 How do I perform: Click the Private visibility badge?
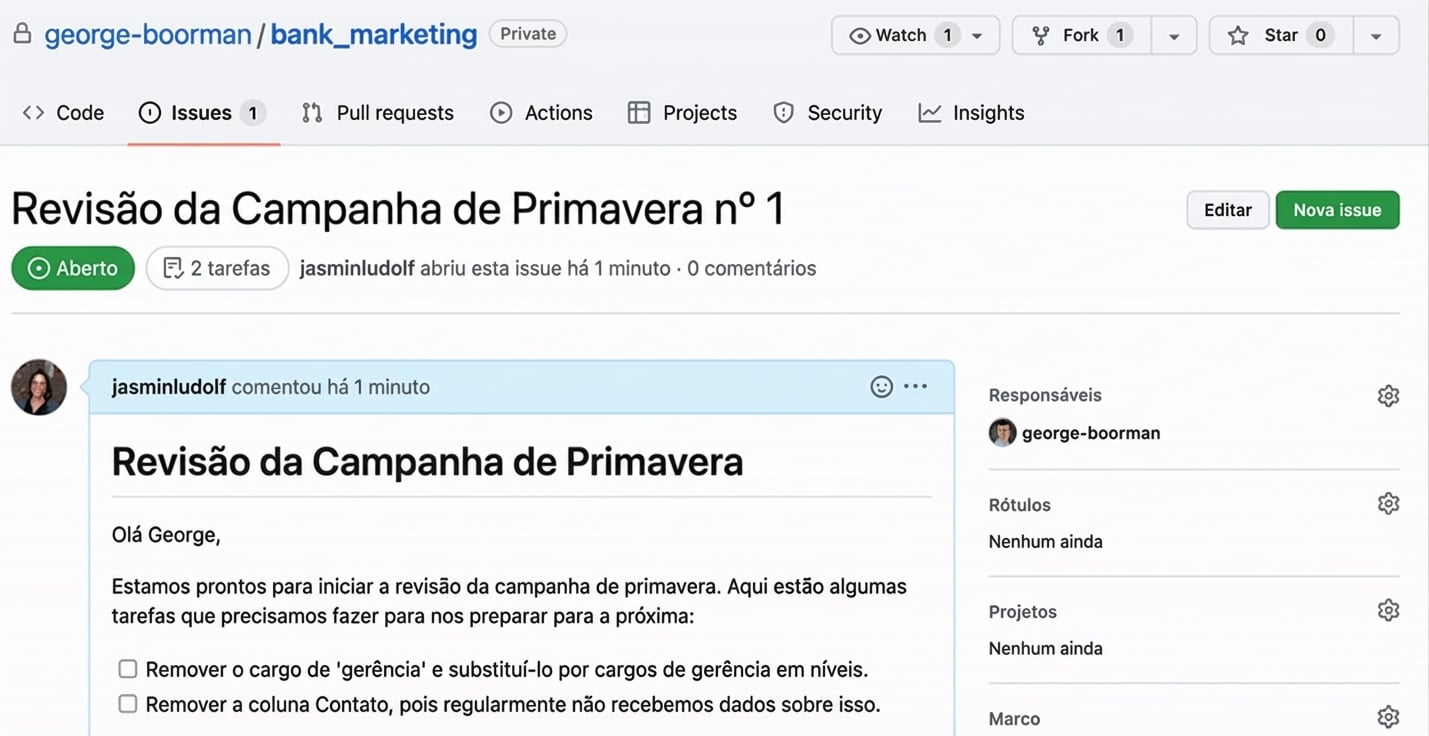528,34
